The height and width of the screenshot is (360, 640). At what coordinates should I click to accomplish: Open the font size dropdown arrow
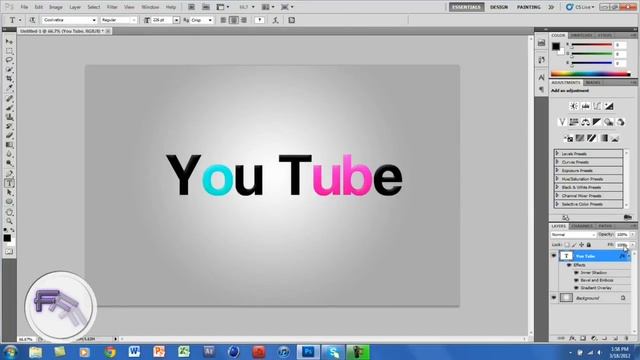tap(176, 20)
